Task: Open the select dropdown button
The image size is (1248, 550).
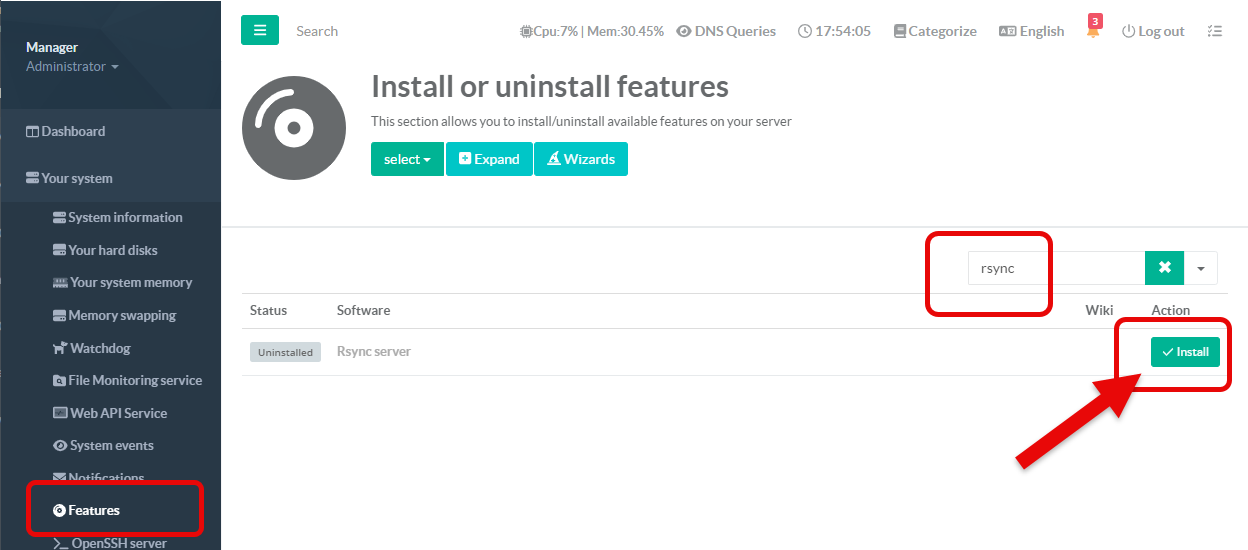Action: [x=407, y=159]
